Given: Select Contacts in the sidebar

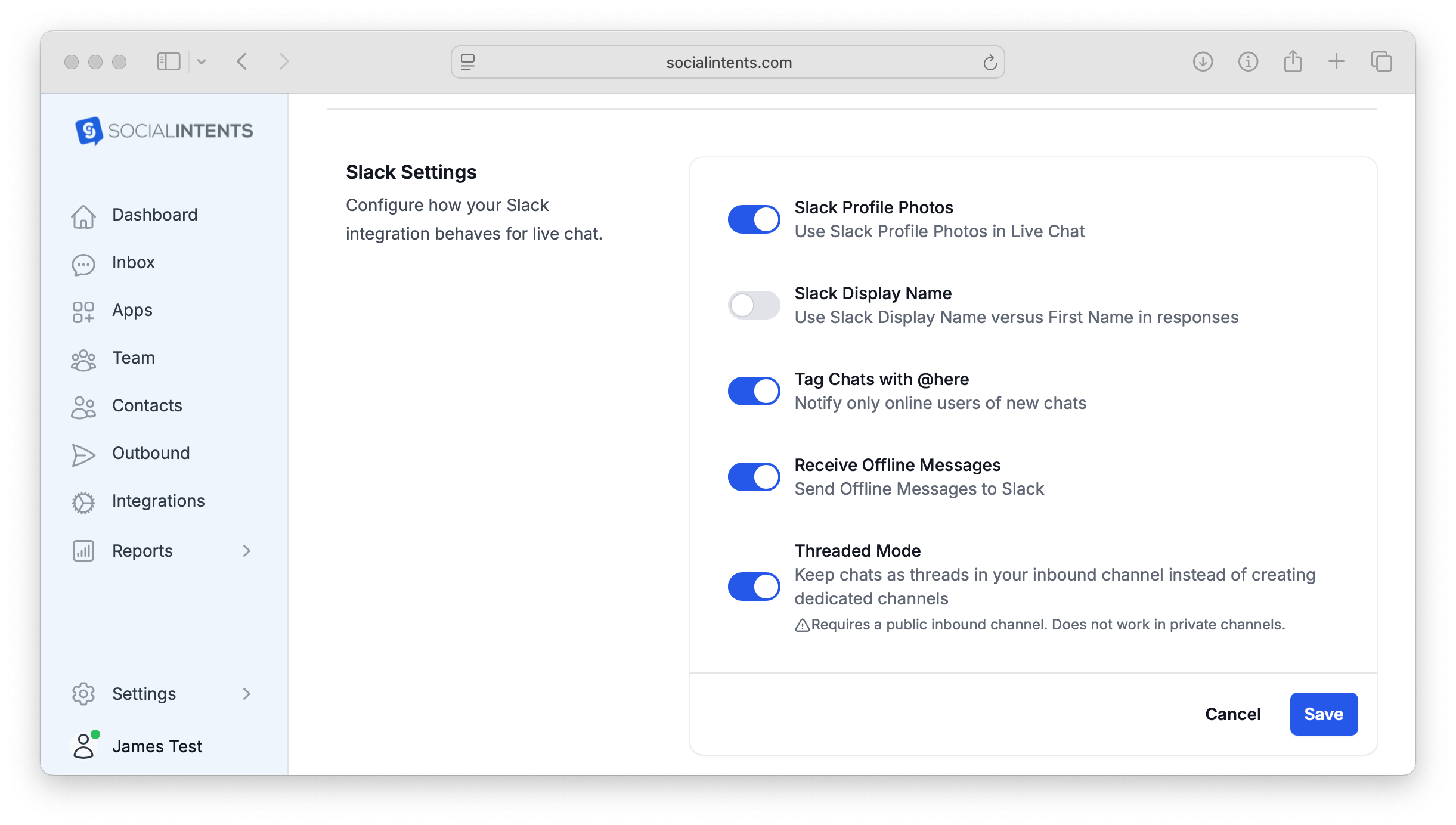Looking at the screenshot, I should pos(147,405).
